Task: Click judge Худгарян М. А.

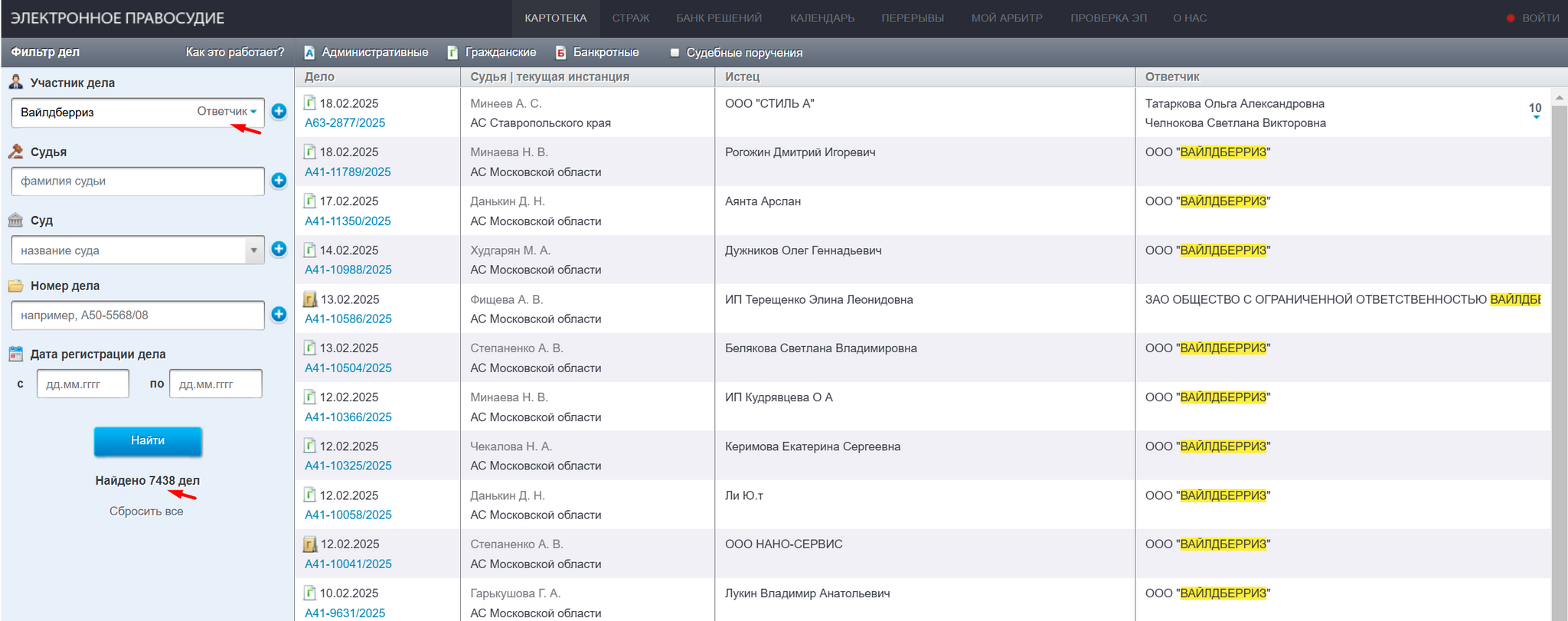Action: click(510, 250)
